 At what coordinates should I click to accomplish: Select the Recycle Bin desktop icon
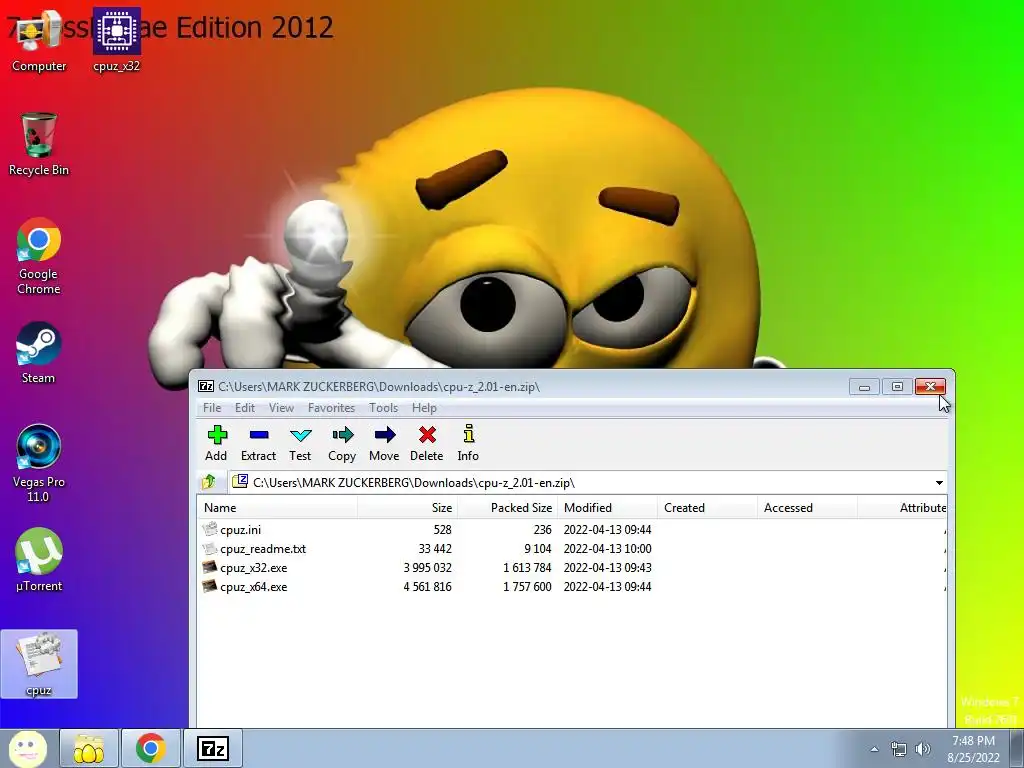(x=39, y=144)
